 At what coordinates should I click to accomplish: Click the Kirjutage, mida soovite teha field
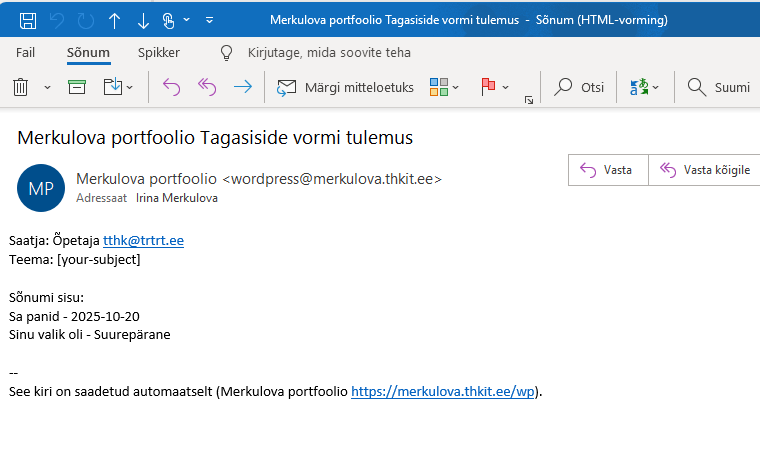tap(328, 52)
